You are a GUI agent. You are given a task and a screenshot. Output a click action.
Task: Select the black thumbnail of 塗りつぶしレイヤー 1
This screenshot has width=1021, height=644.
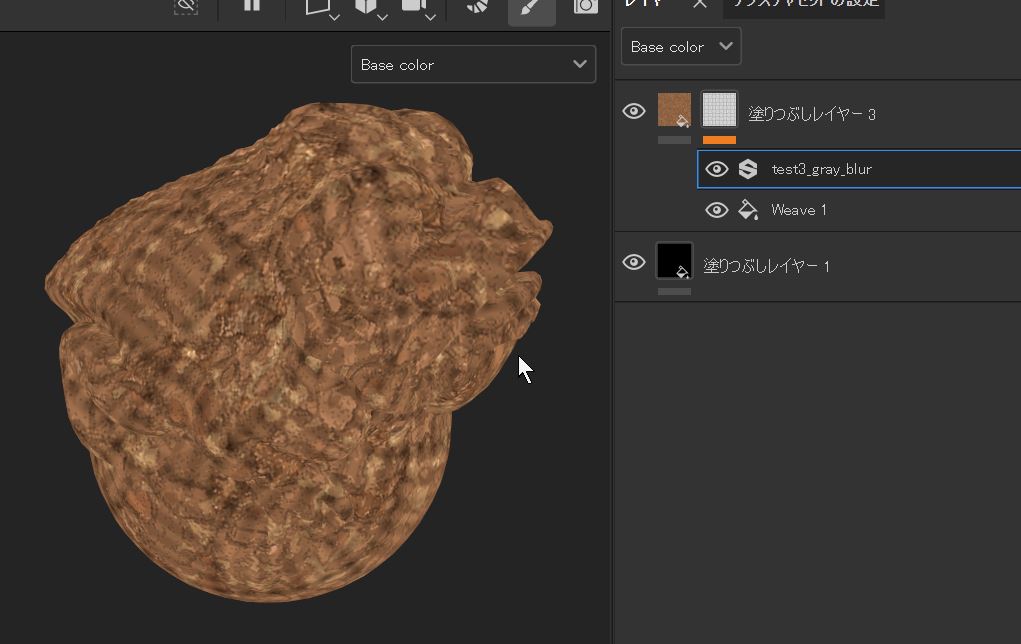click(x=674, y=260)
